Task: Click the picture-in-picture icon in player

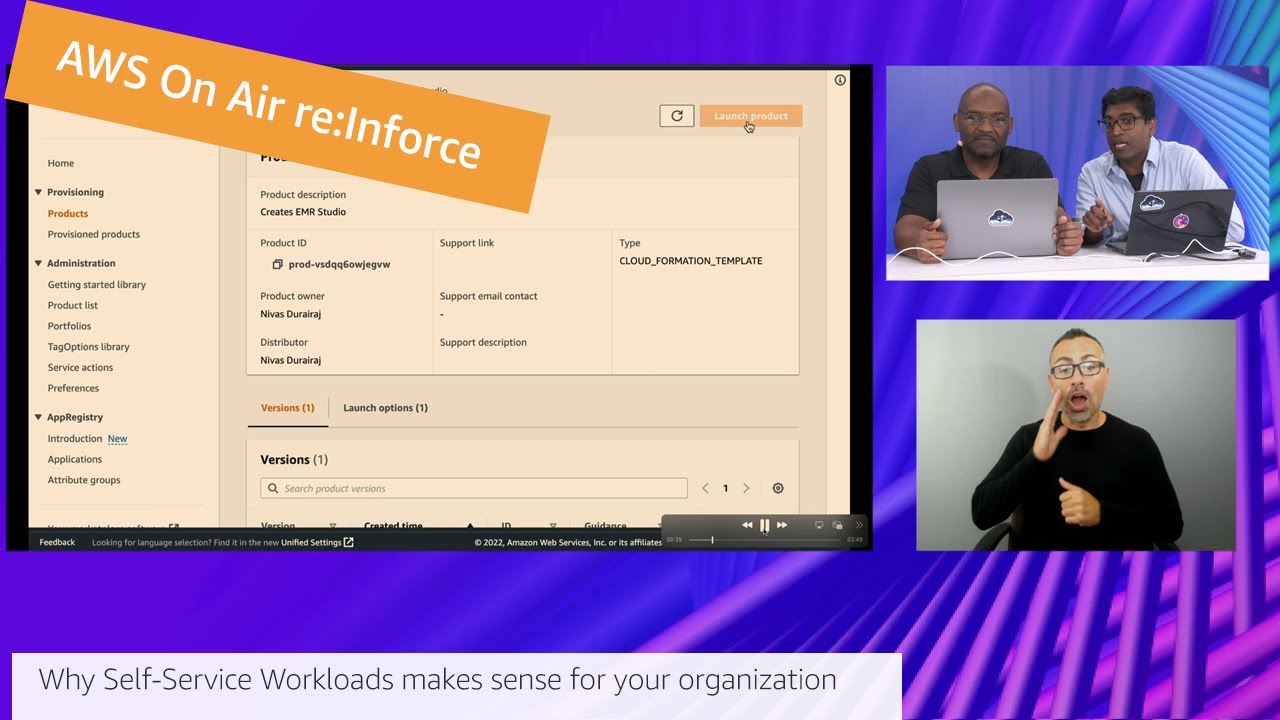Action: (x=838, y=525)
